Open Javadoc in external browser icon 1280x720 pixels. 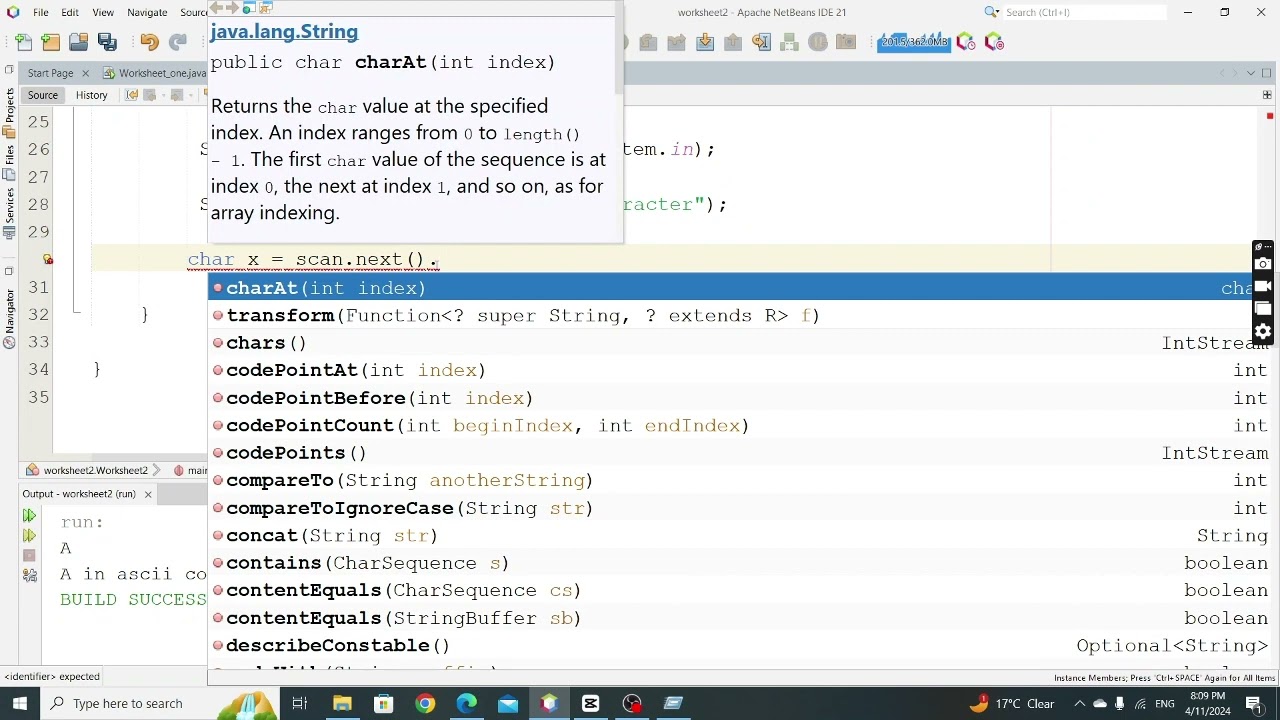248,8
